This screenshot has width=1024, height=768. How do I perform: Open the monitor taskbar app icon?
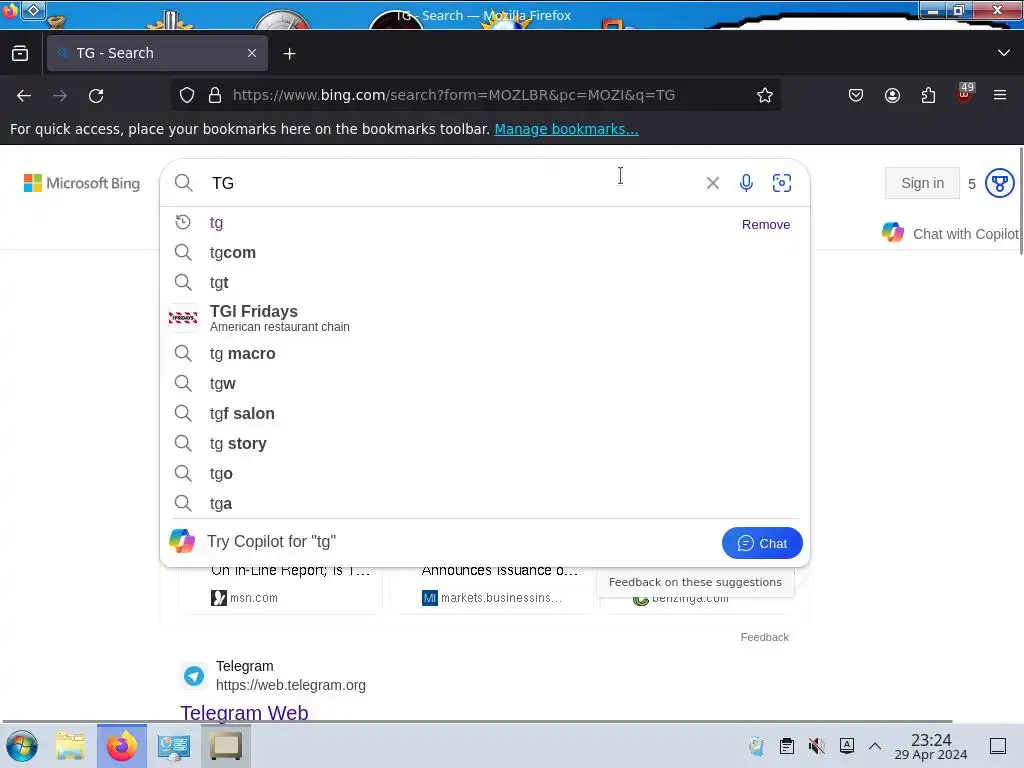pyautogui.click(x=226, y=746)
